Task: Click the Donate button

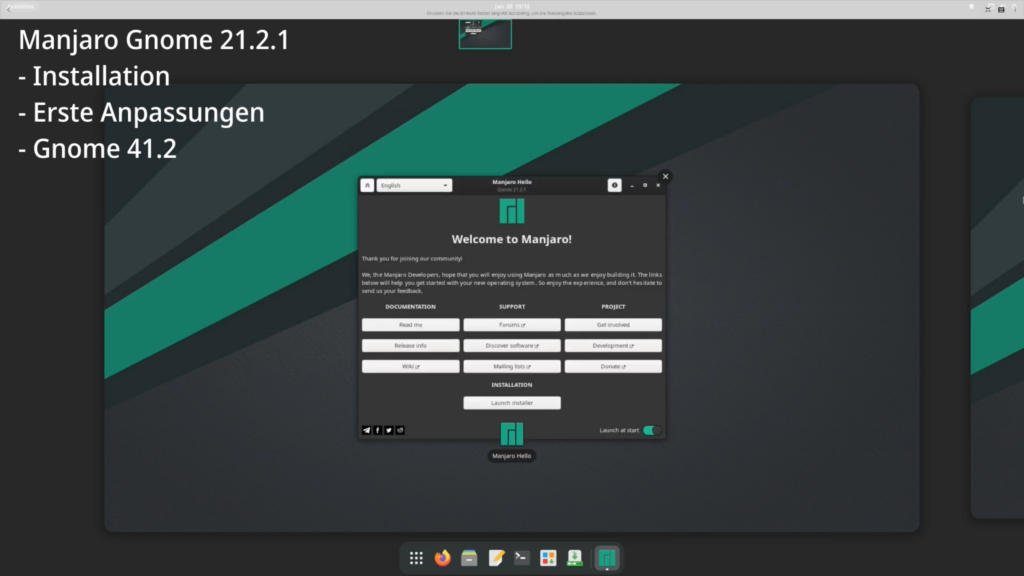Action: 613,366
